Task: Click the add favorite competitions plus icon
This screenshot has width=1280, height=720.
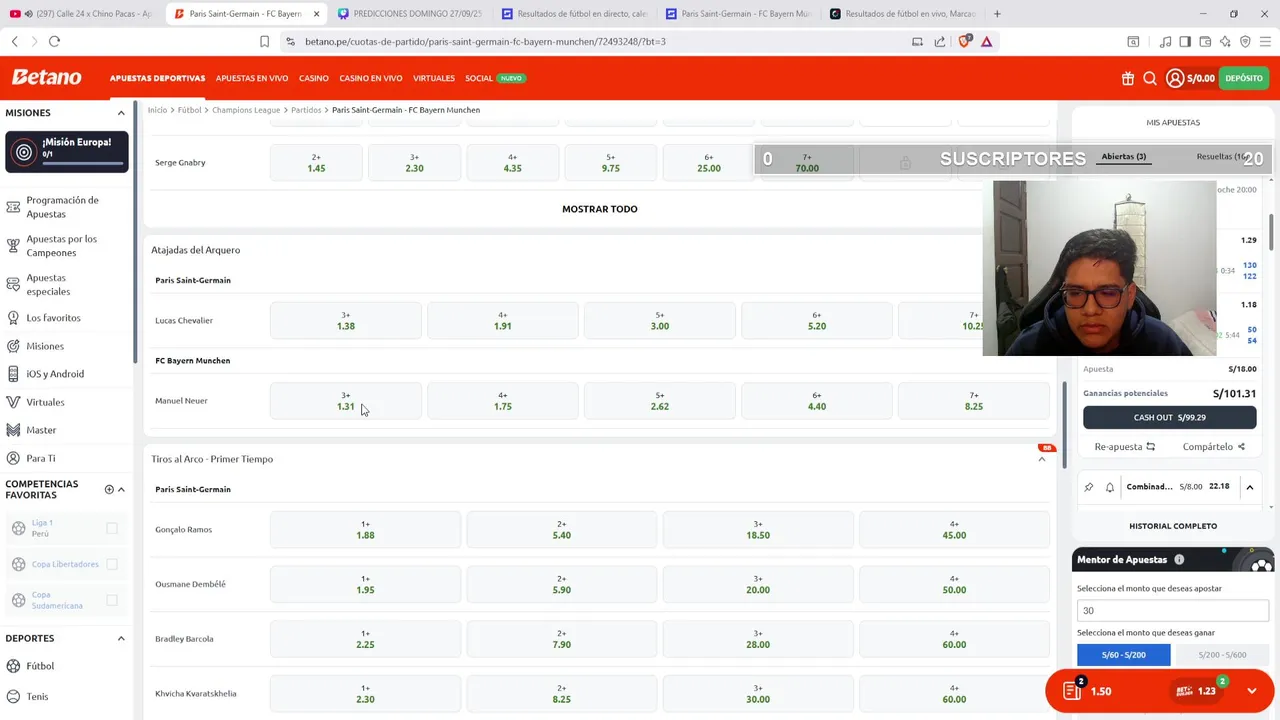Action: coord(109,489)
